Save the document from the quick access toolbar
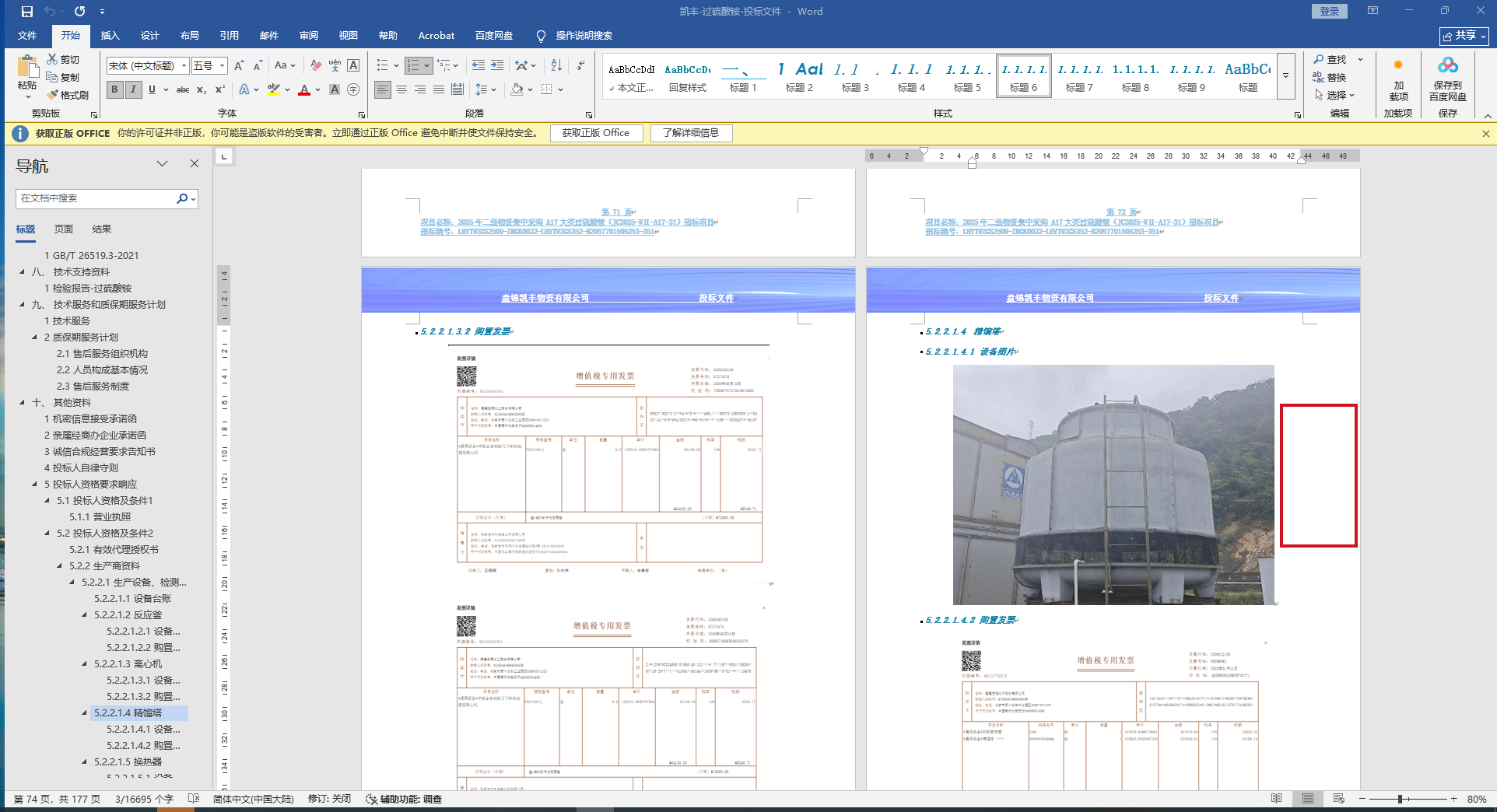This screenshot has width=1497, height=812. [x=27, y=12]
